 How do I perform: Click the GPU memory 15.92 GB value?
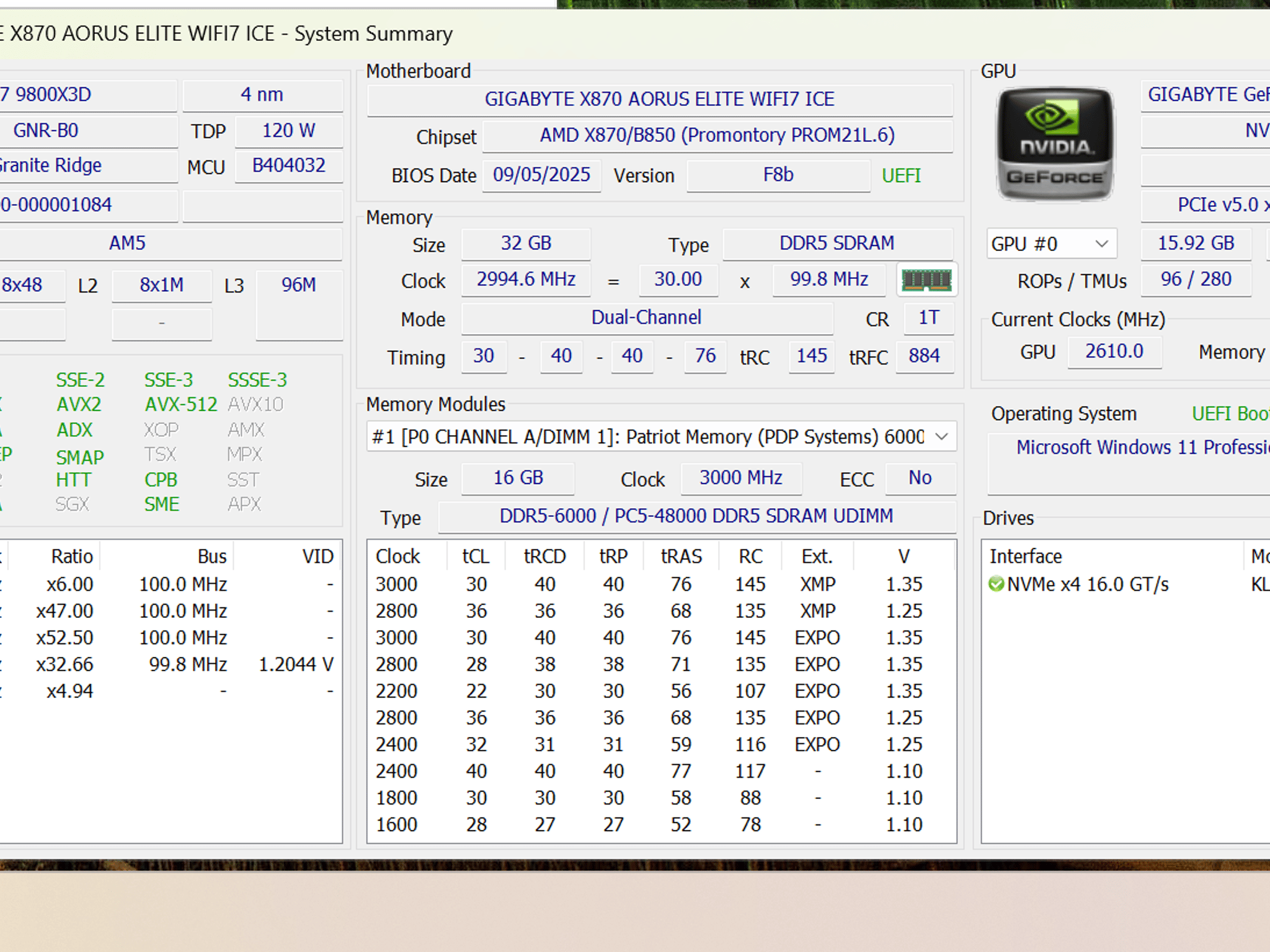pos(1196,244)
